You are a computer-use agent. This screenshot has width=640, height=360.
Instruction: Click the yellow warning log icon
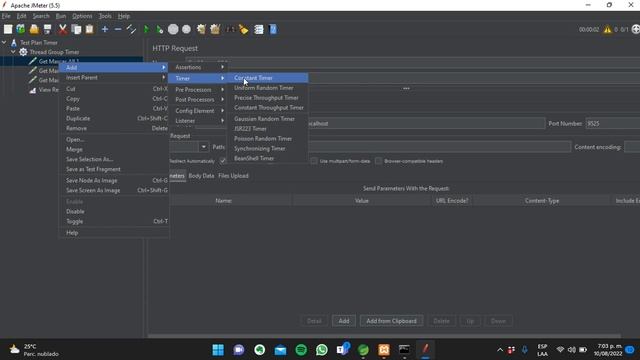608,29
